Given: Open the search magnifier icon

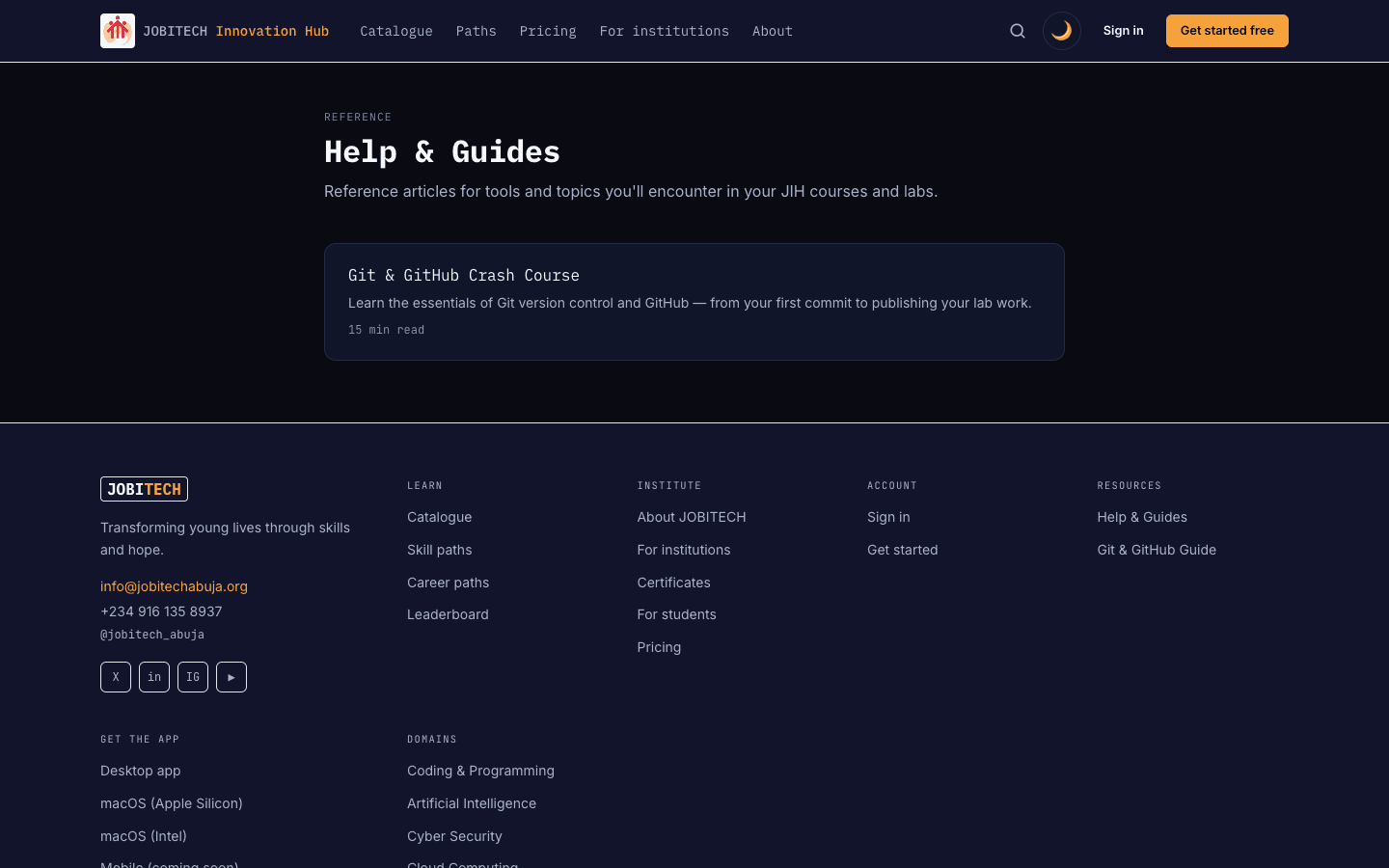Looking at the screenshot, I should [1018, 31].
